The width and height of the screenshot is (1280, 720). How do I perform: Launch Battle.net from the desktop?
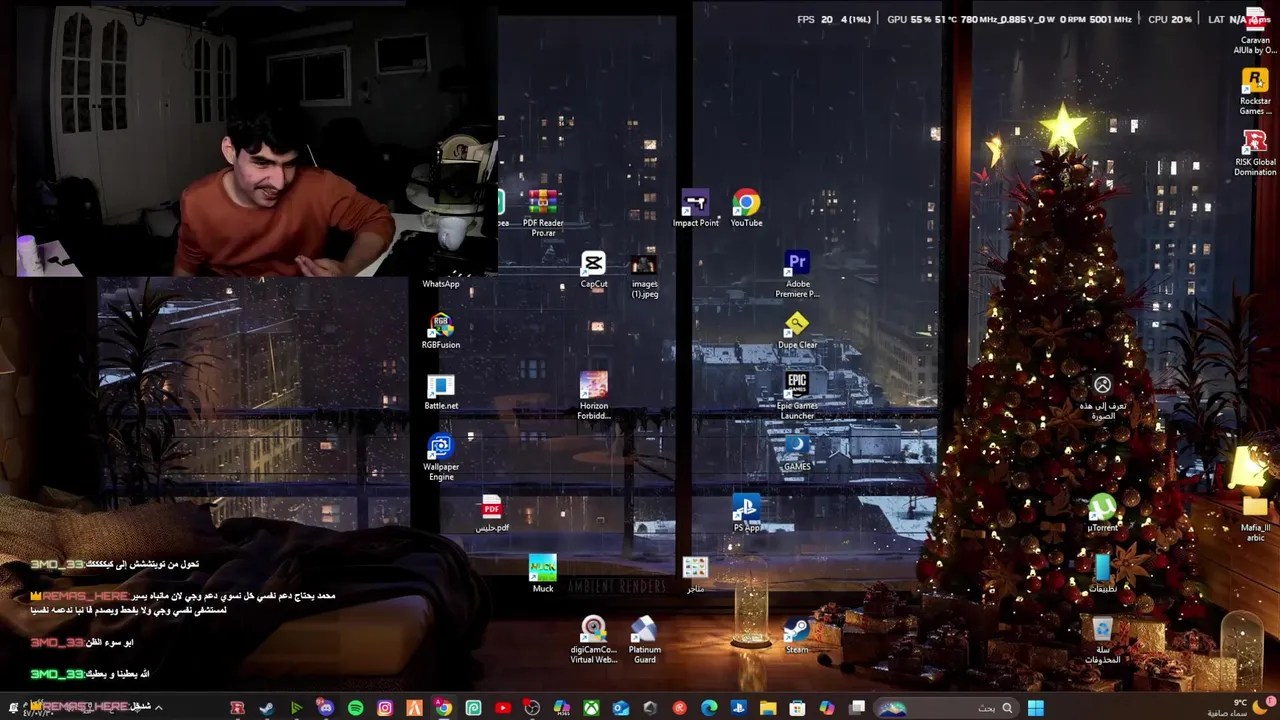point(441,393)
